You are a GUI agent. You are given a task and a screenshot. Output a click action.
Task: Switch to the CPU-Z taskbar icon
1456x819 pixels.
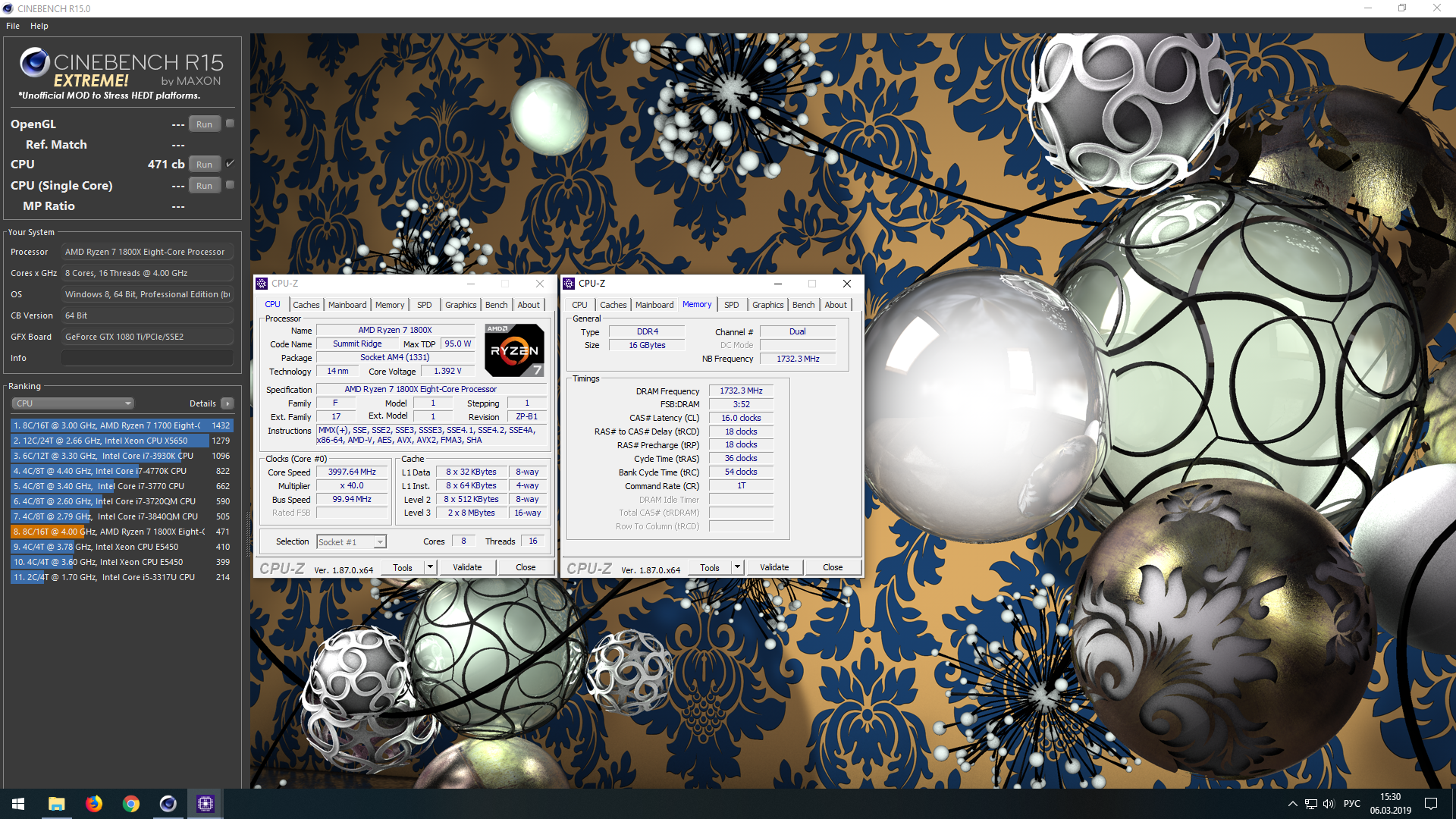pos(205,804)
